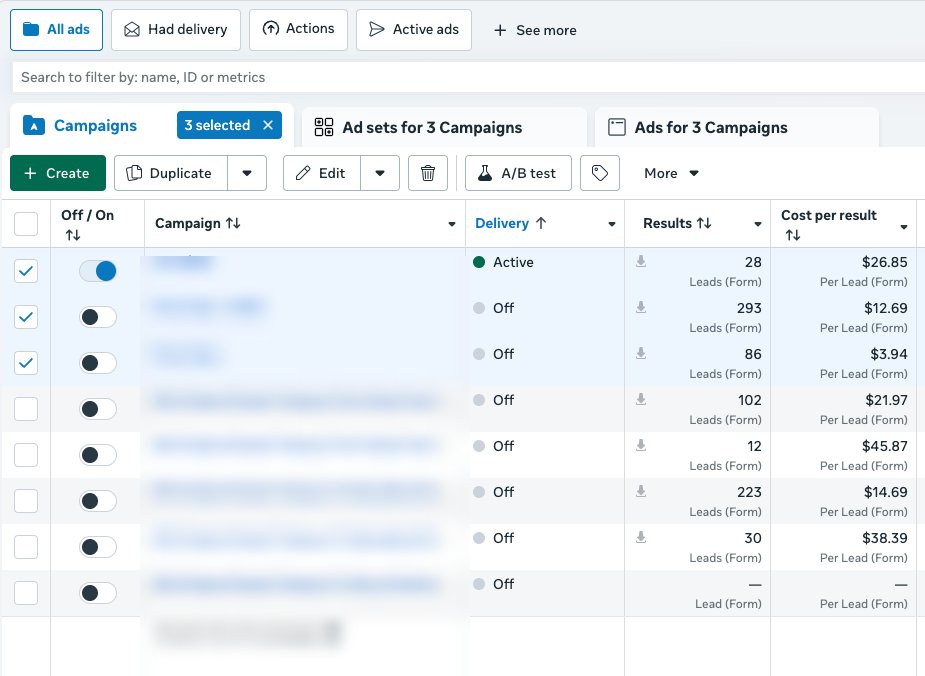Click the download icon in 223 leads row
This screenshot has height=676, width=925.
(x=641, y=491)
